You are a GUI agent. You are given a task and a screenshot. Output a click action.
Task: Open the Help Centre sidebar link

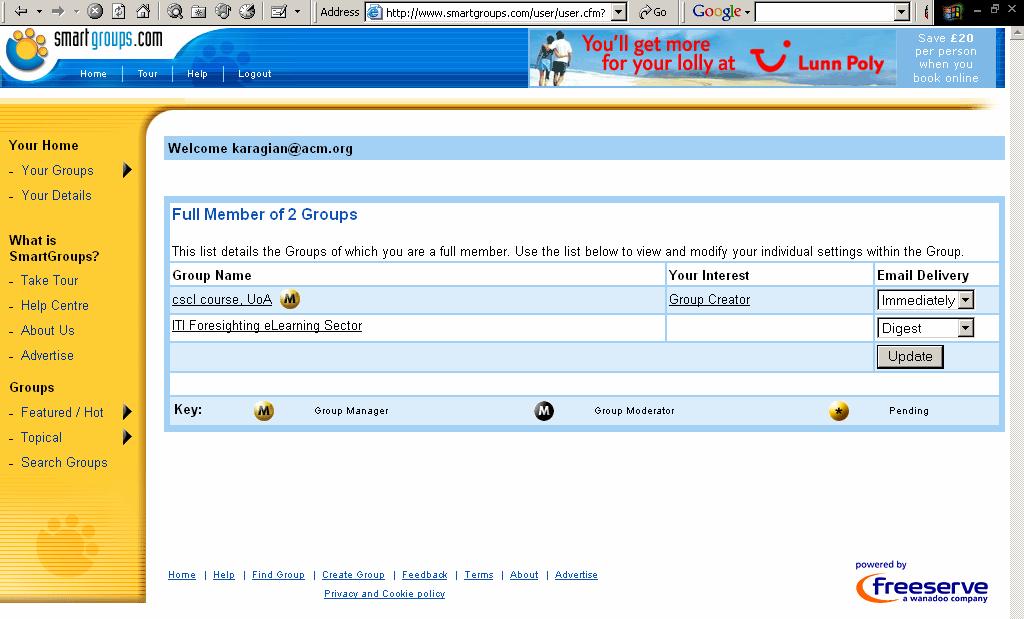point(55,305)
